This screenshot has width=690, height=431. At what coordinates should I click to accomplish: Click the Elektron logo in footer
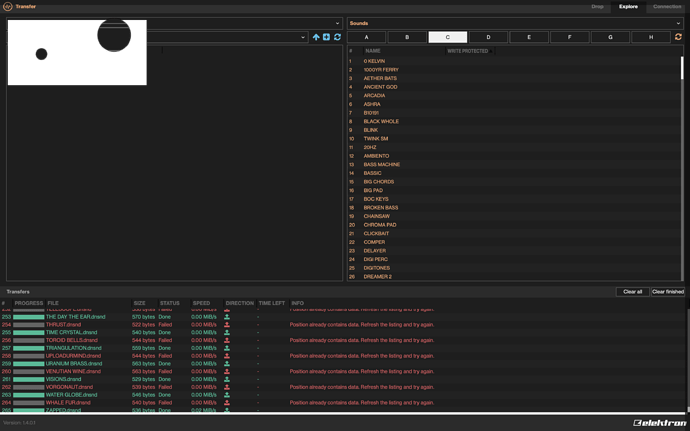tap(660, 423)
